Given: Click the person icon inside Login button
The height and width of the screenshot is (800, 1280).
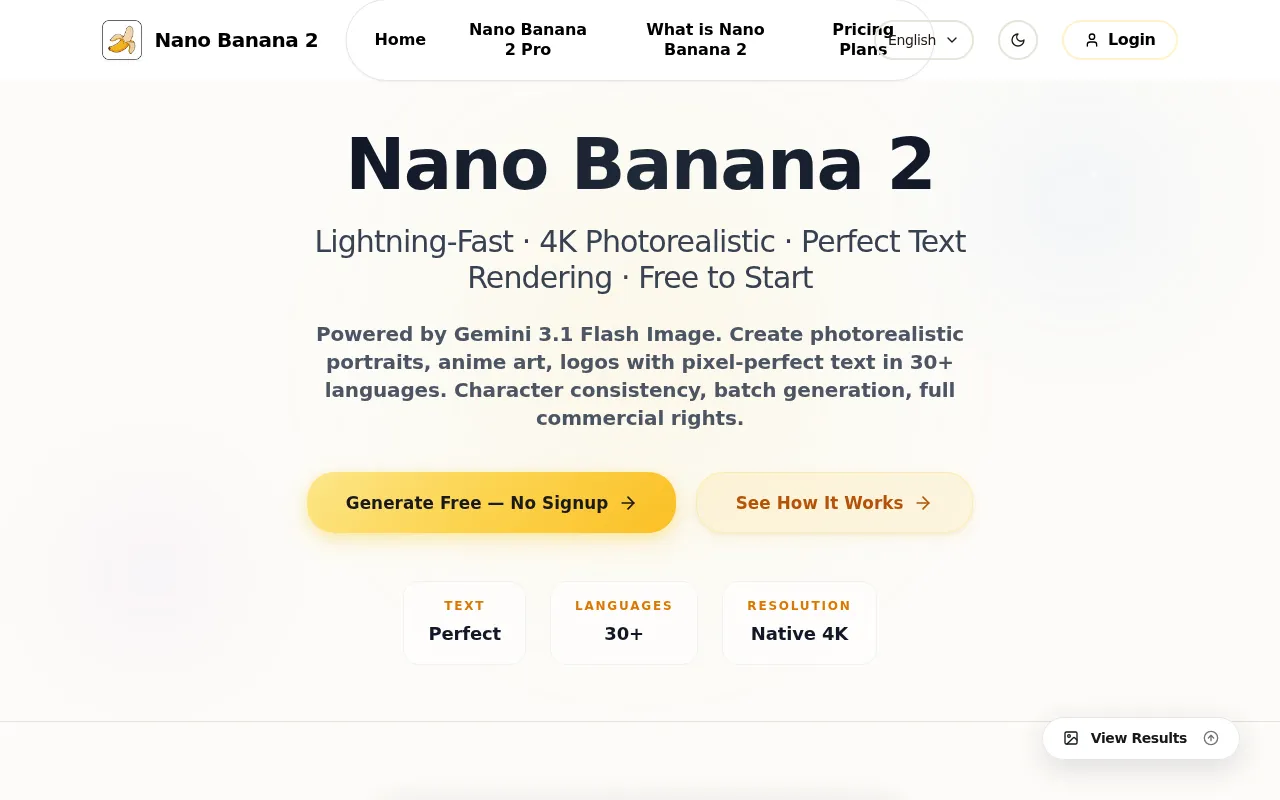Looking at the screenshot, I should pos(1092,40).
